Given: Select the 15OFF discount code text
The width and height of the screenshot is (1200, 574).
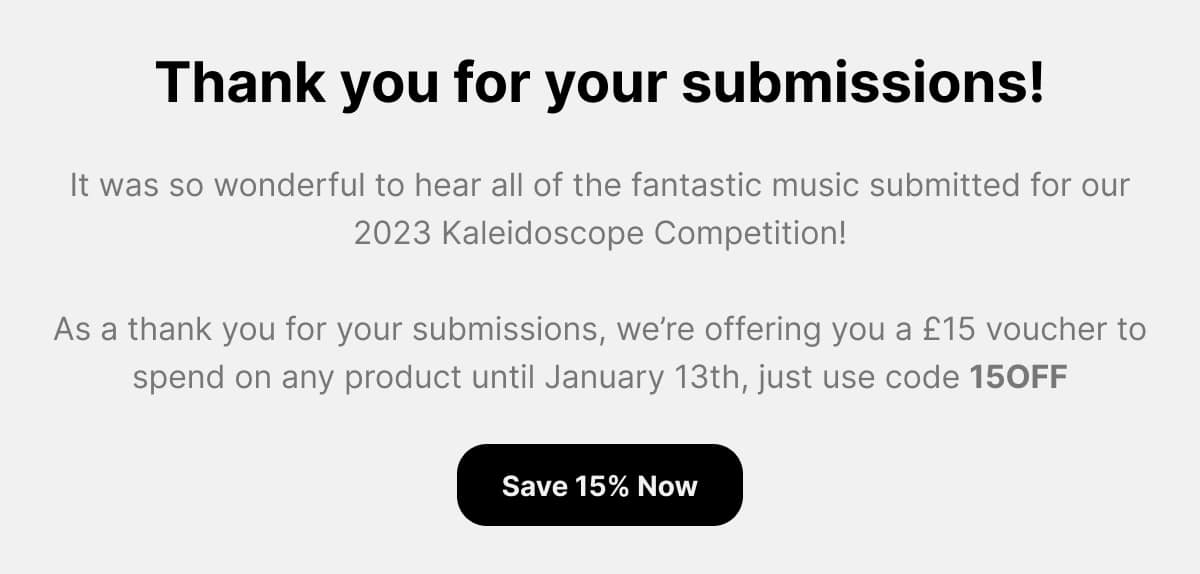Looking at the screenshot, I should pos(1019,379).
